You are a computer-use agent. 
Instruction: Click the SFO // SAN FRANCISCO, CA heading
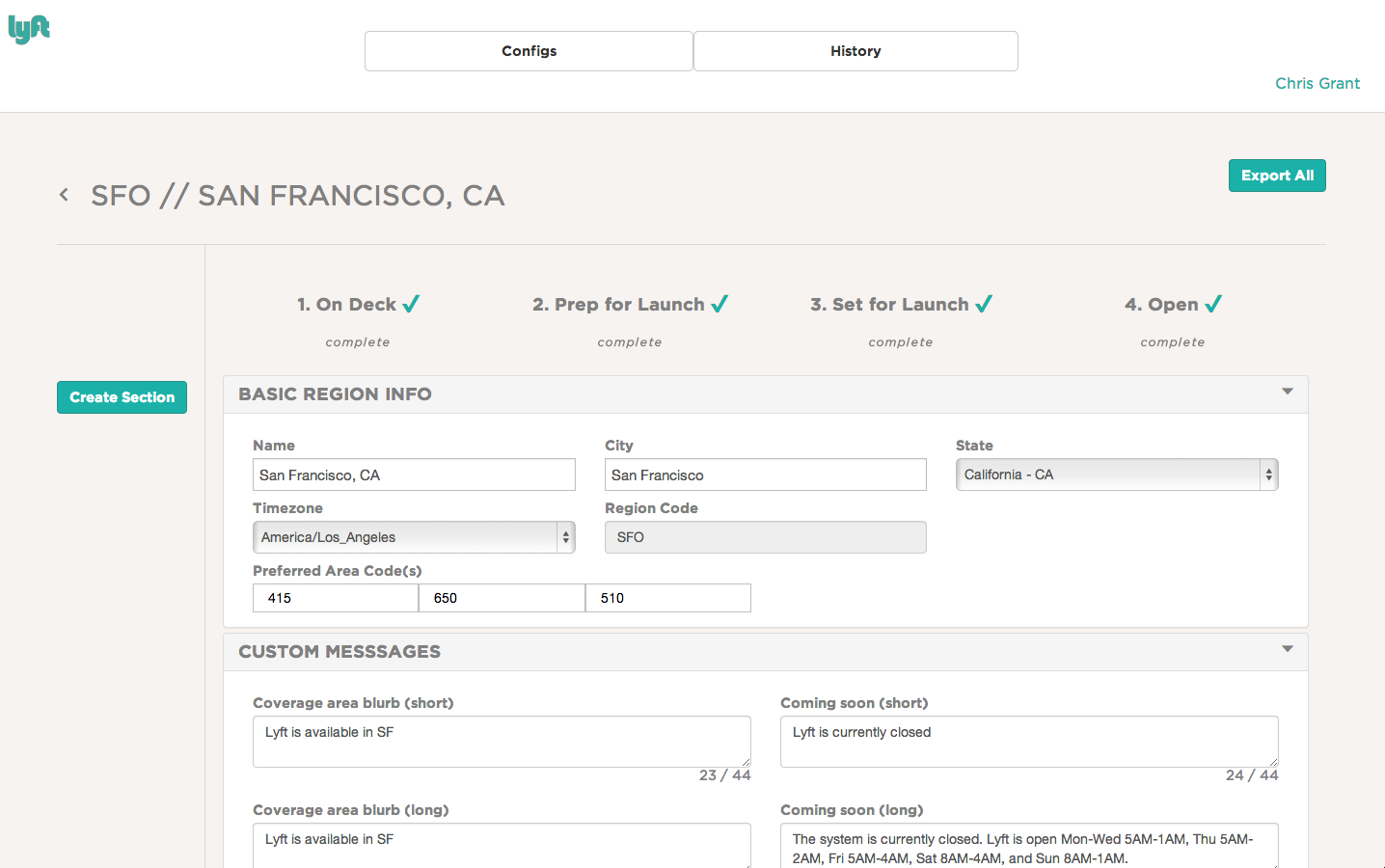point(298,196)
